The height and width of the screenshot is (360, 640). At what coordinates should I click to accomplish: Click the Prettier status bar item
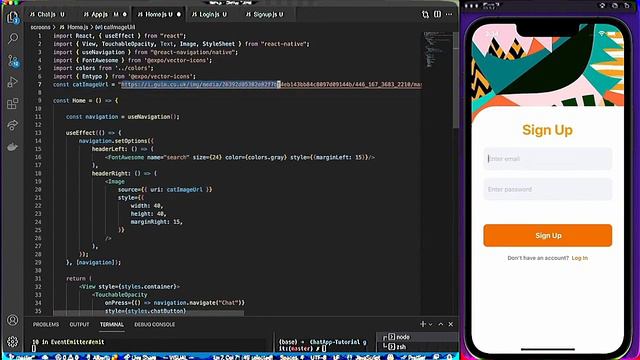(414, 357)
